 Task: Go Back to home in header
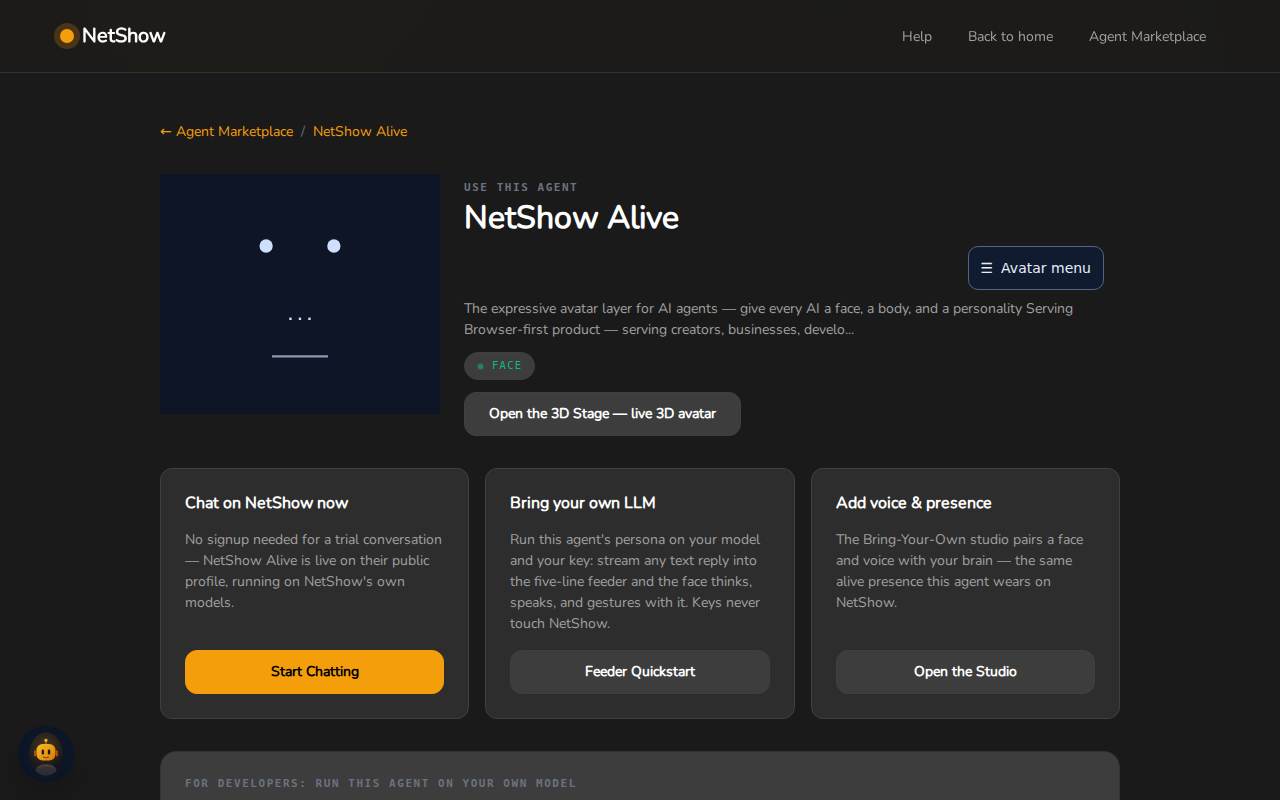[x=1010, y=36]
